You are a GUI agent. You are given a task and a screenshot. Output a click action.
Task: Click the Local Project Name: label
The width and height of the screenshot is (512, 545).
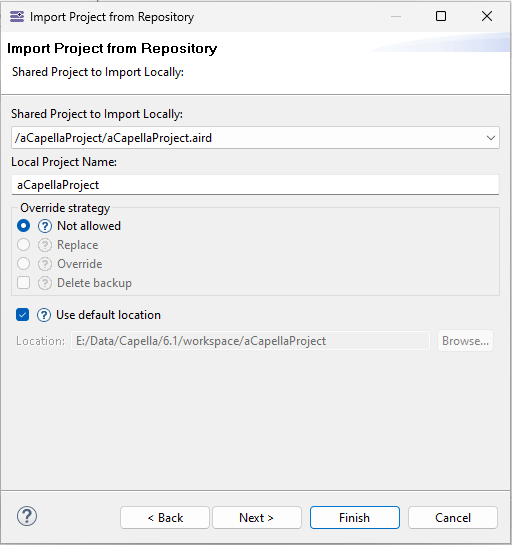(x=64, y=162)
